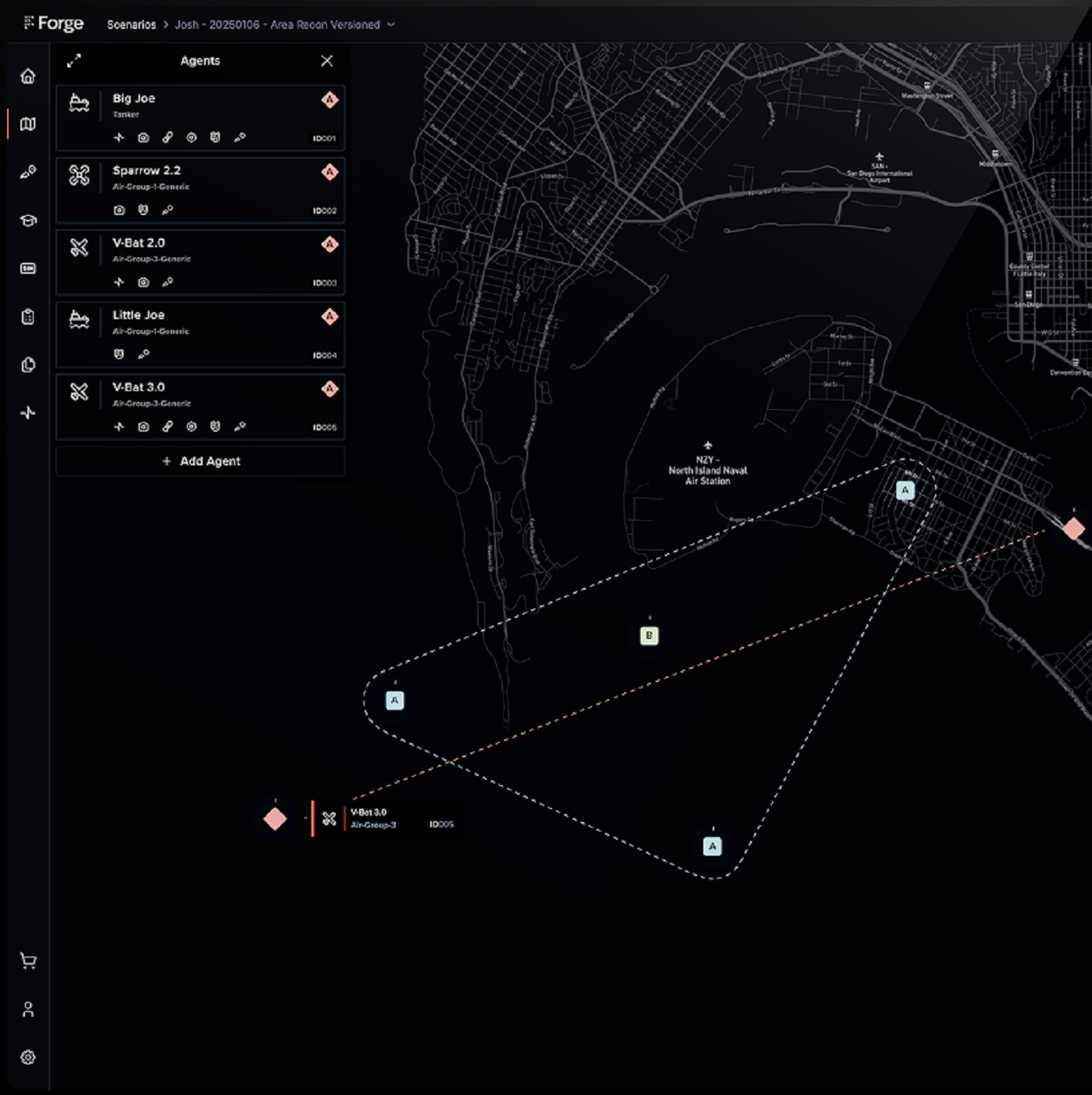
Task: Toggle Big Joe's orange diamond status badge
Action: coord(329,100)
